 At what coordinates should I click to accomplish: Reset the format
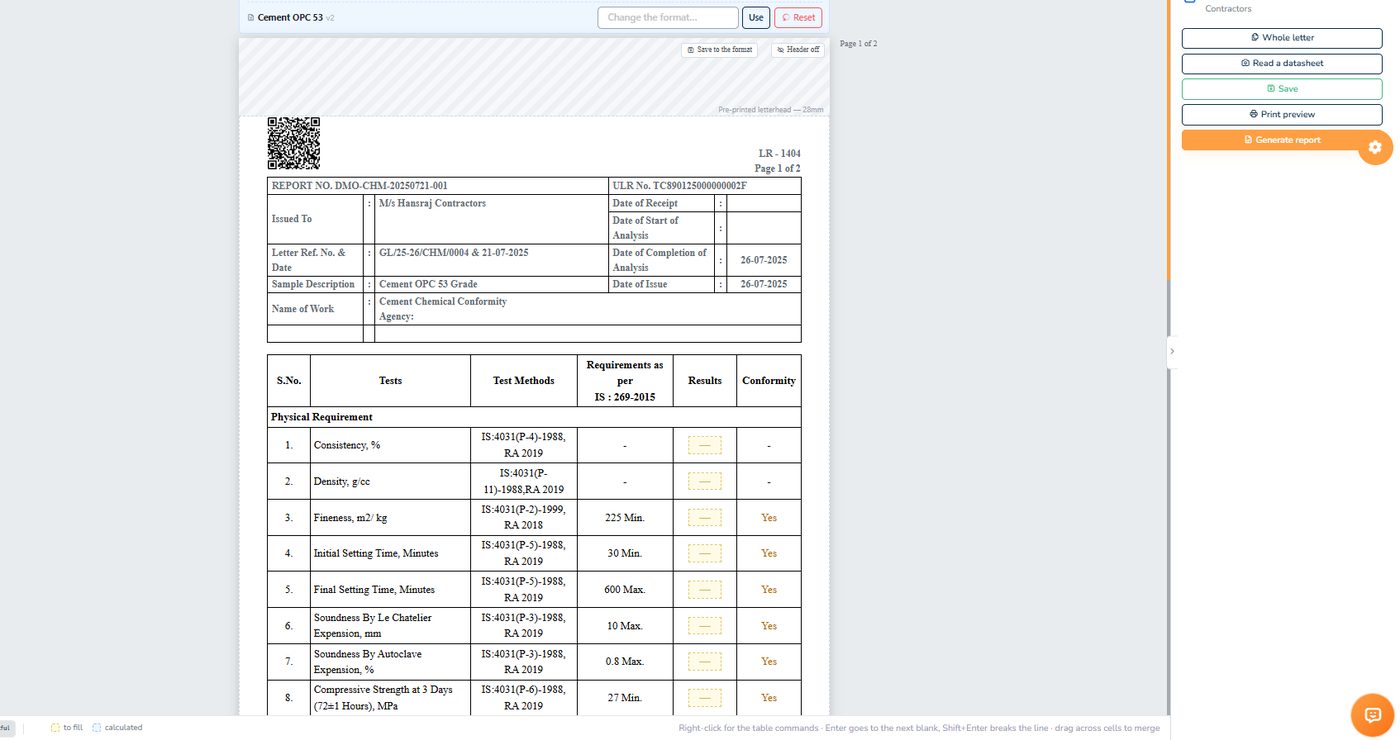click(798, 17)
